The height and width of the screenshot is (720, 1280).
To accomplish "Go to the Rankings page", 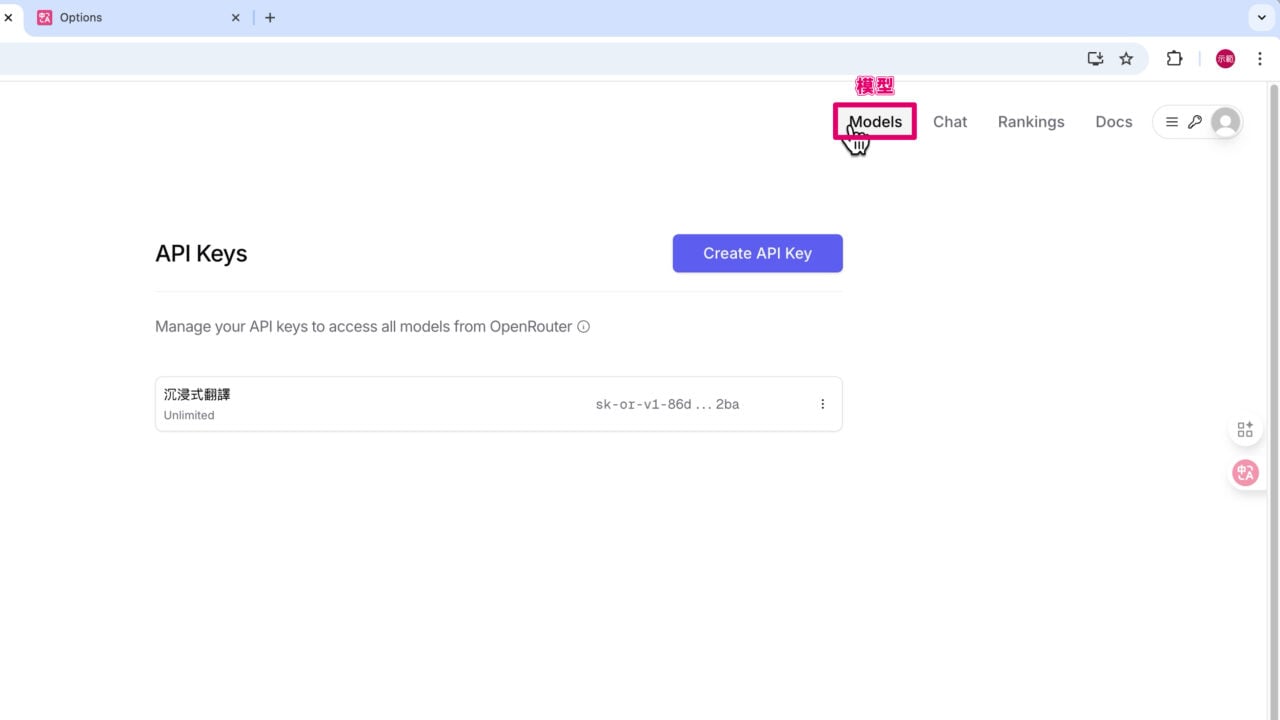I will [1031, 122].
